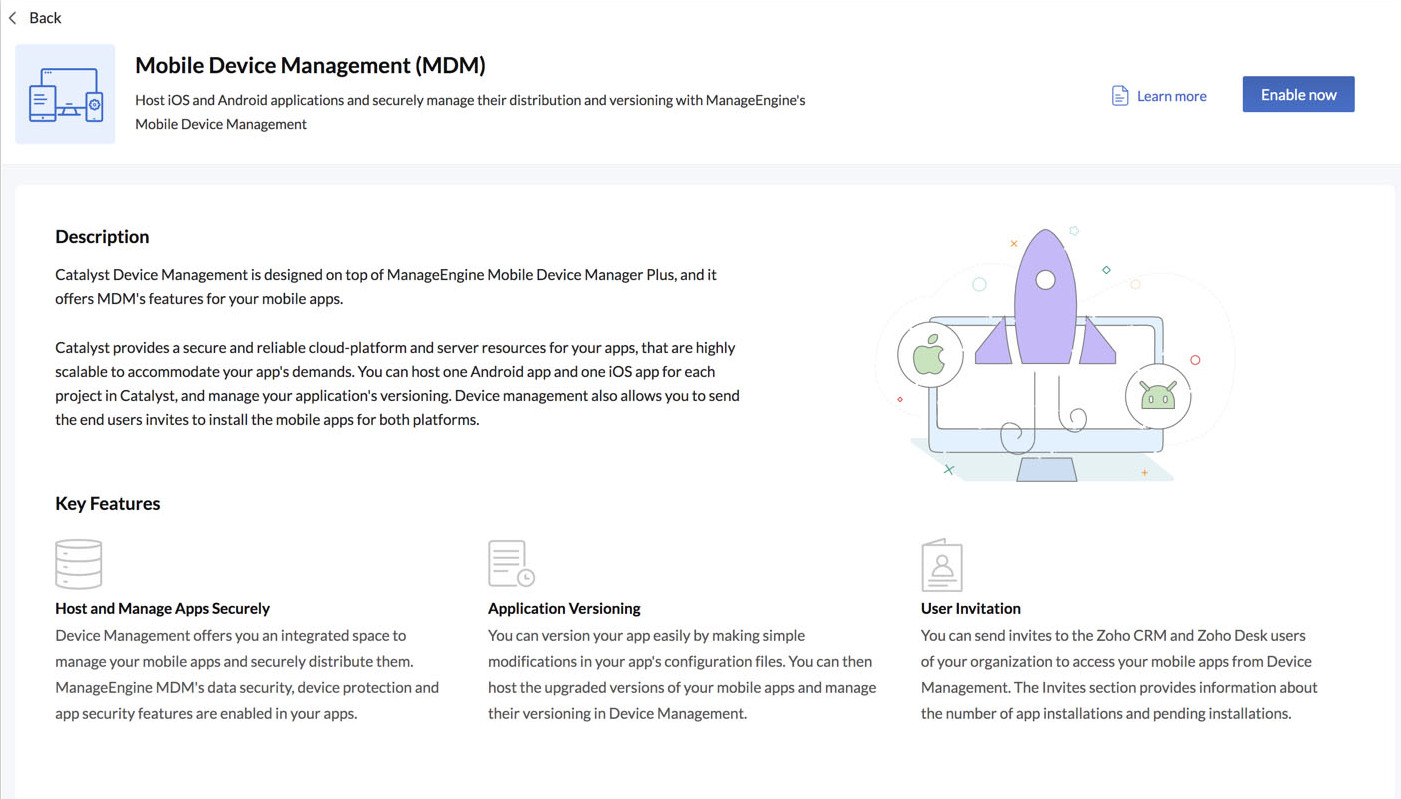This screenshot has width=1401, height=799.
Task: Click the paragraph starting 'Catalyst Device Management is designed'
Action: [386, 286]
